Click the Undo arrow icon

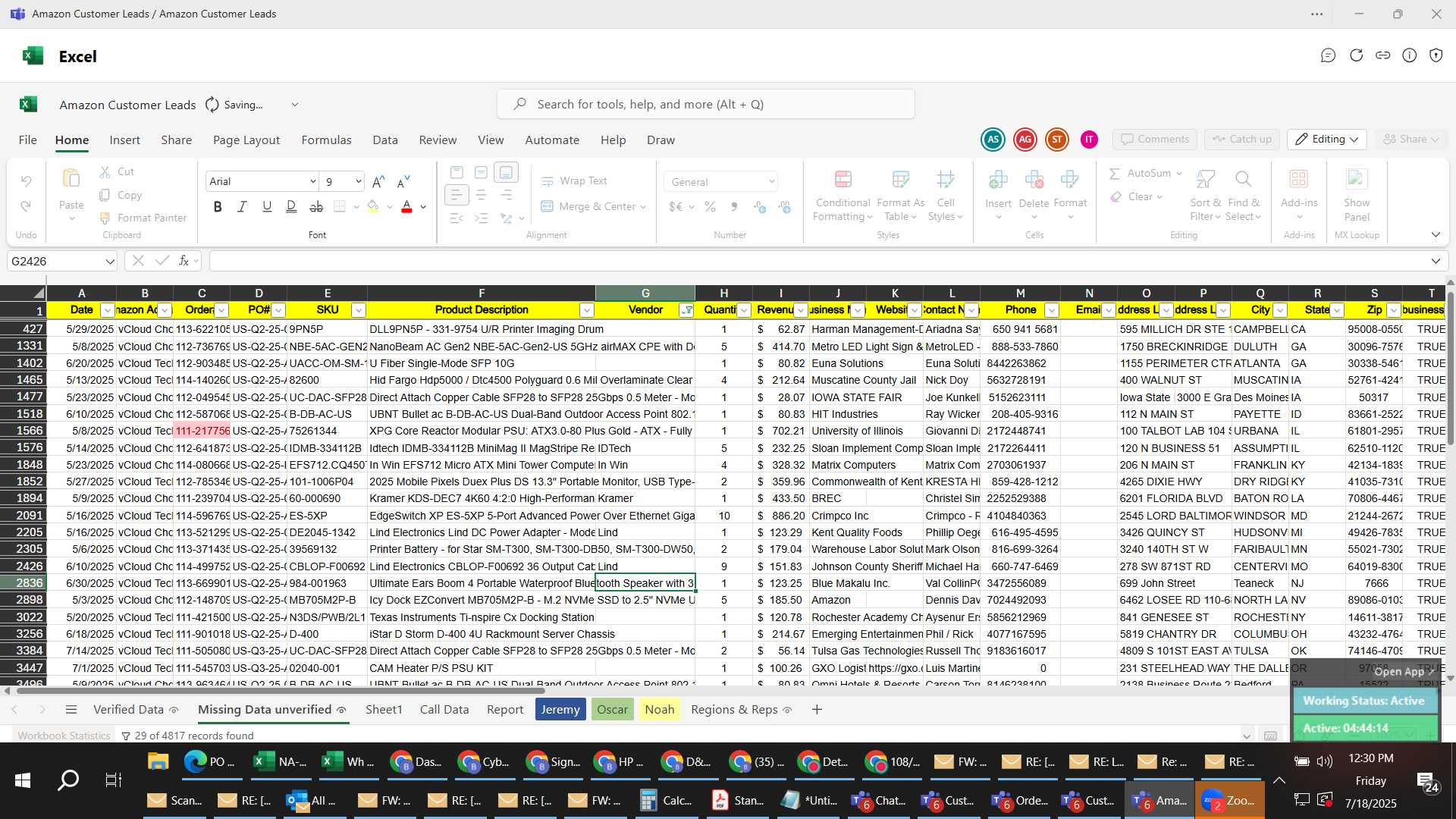(x=27, y=181)
